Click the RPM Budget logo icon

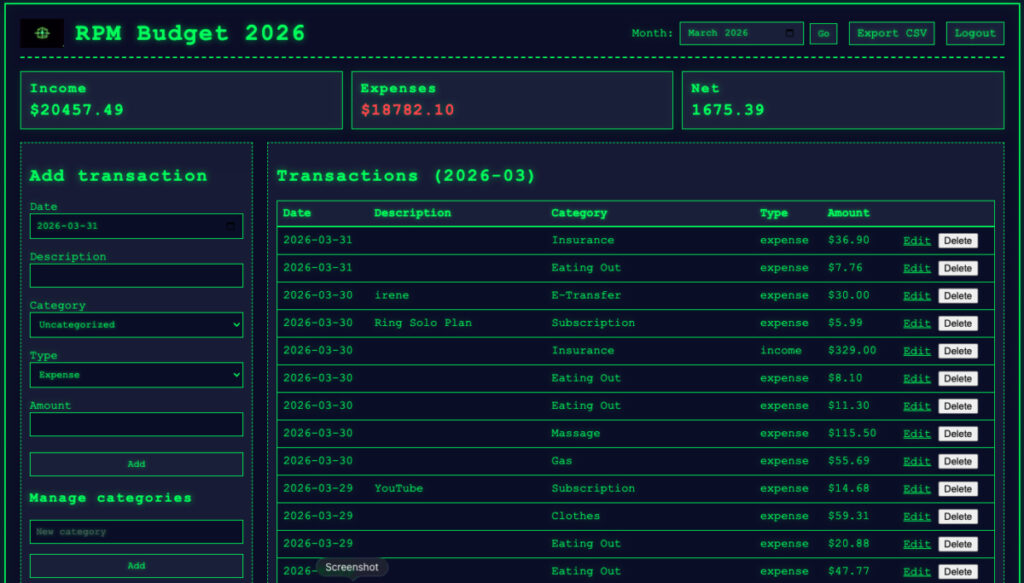point(42,33)
